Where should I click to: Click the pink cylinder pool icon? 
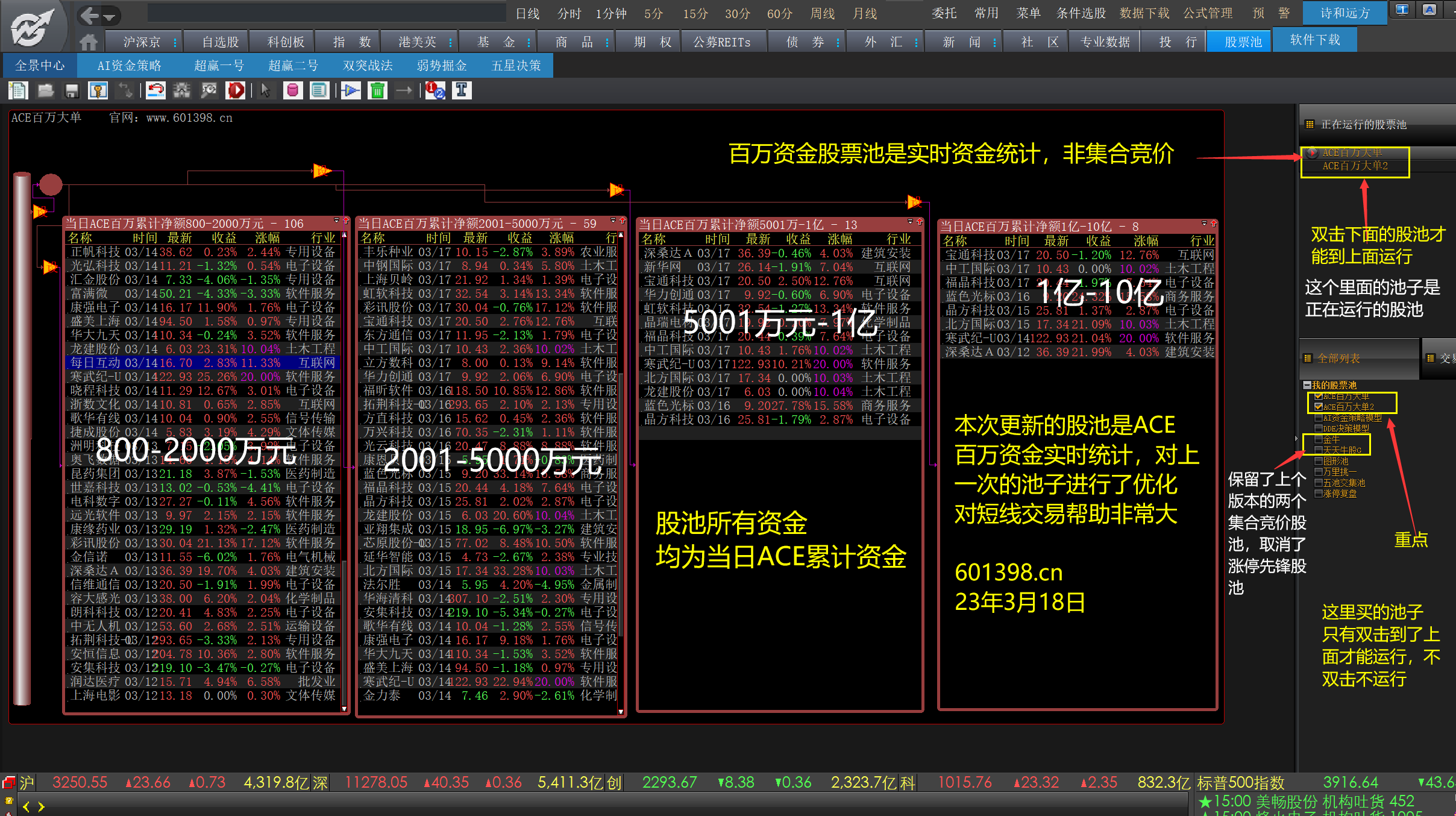292,91
